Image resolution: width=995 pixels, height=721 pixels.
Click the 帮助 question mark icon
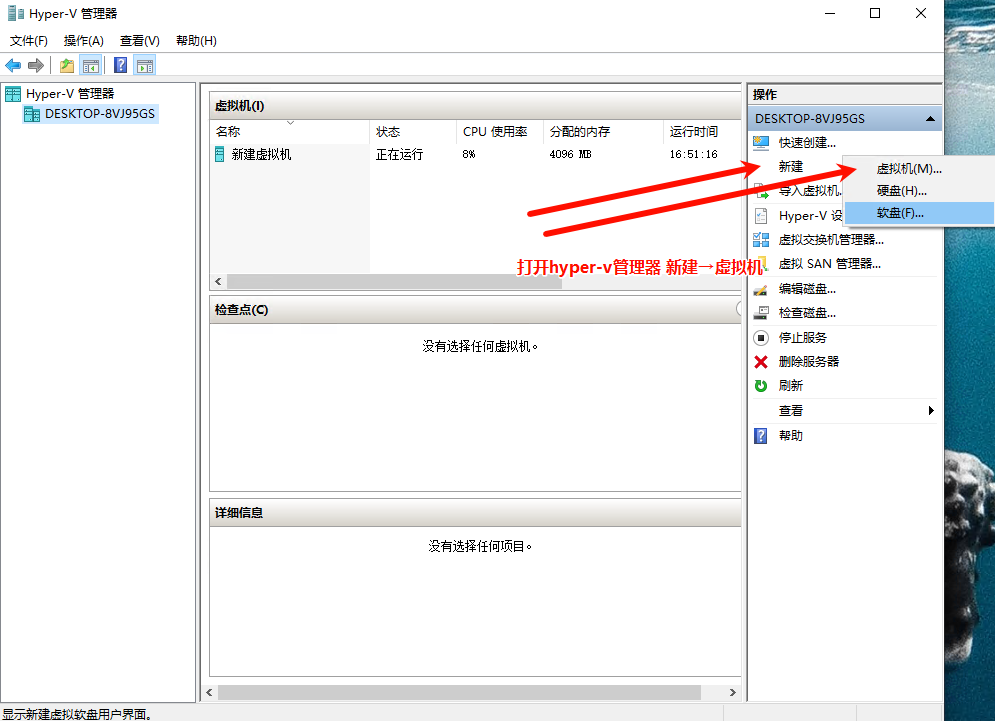click(x=761, y=436)
